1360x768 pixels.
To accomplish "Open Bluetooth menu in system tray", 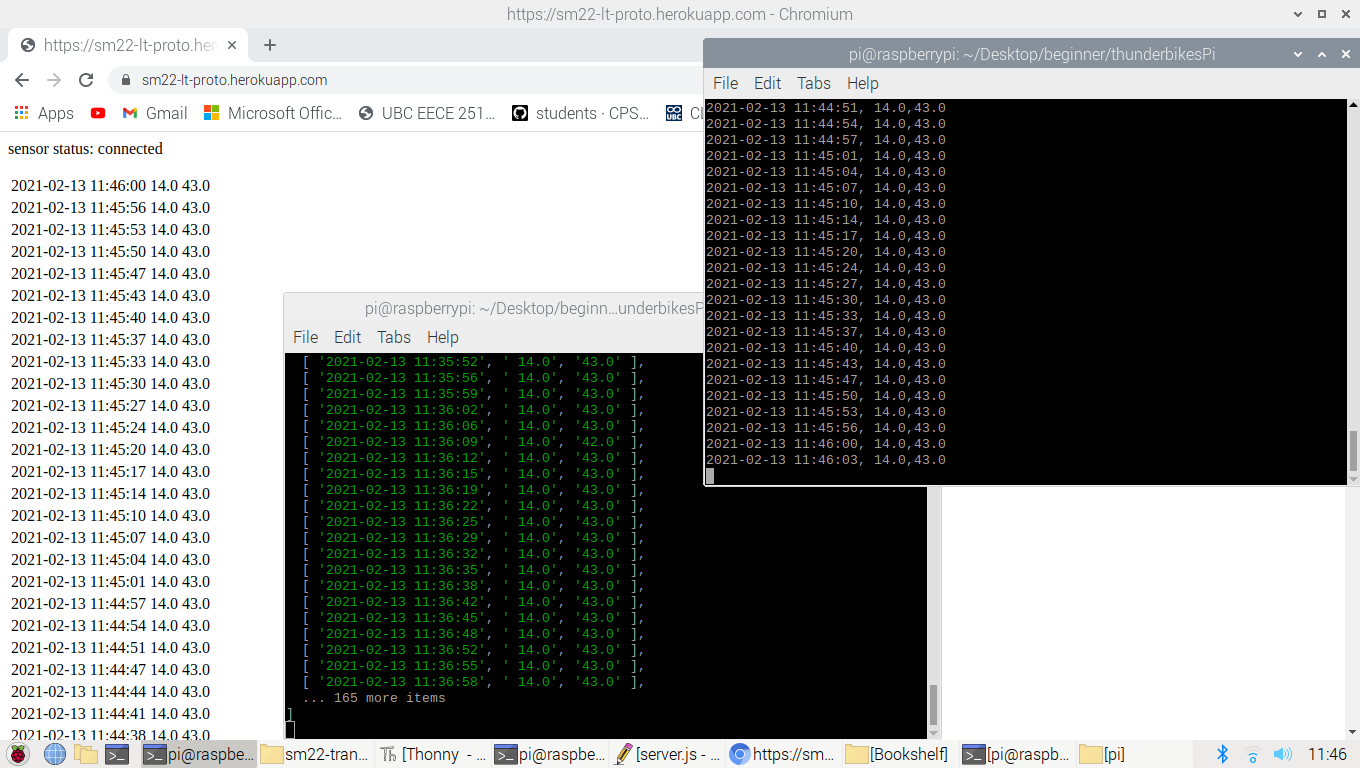I will (1221, 754).
